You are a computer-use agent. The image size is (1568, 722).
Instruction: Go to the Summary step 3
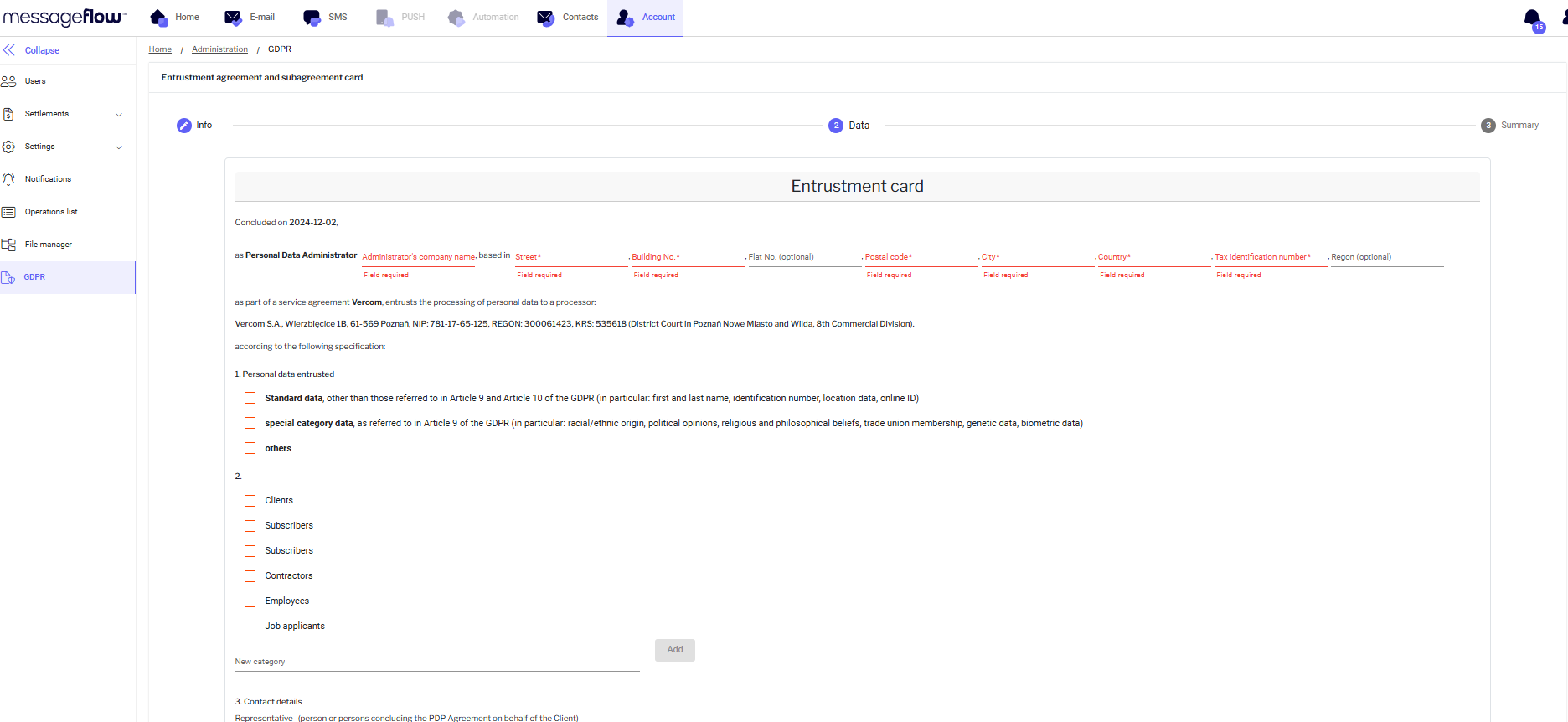(x=1488, y=126)
